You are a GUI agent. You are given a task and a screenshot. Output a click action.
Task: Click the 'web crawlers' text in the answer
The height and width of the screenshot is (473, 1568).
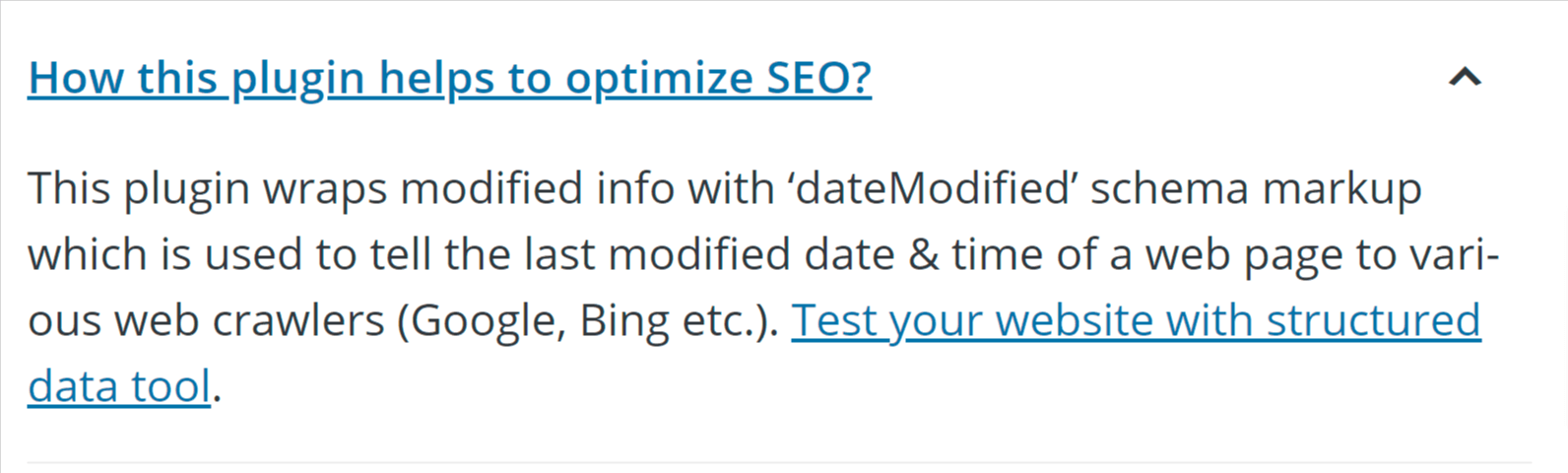pos(249,320)
